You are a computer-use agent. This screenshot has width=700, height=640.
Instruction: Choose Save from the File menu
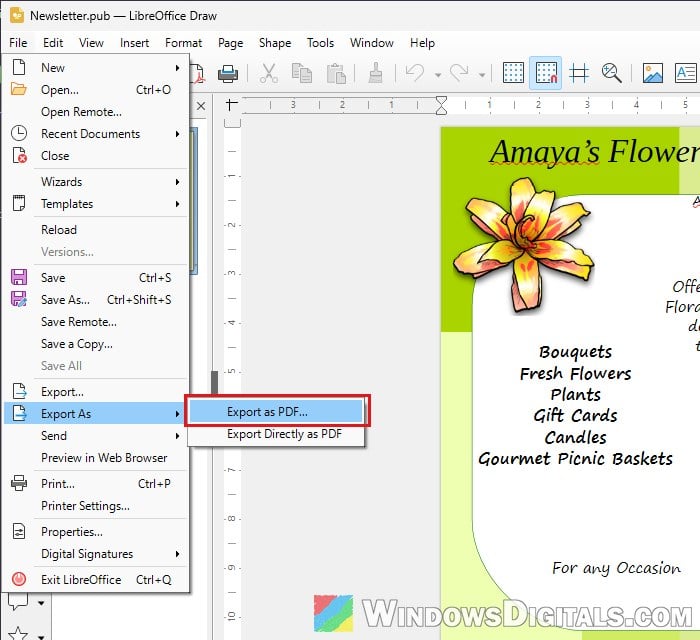point(96,278)
